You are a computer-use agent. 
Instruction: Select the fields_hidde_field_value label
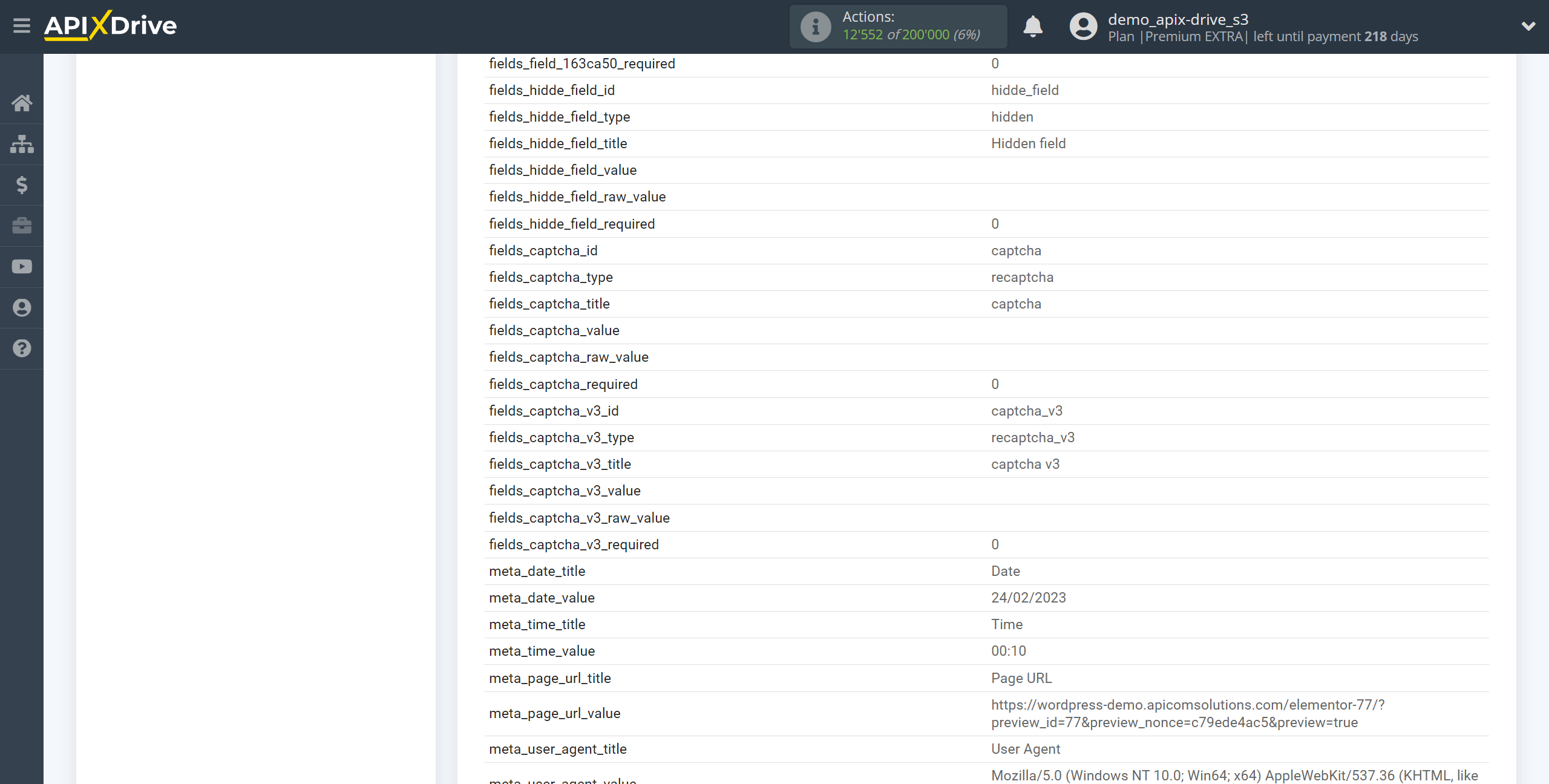(563, 170)
